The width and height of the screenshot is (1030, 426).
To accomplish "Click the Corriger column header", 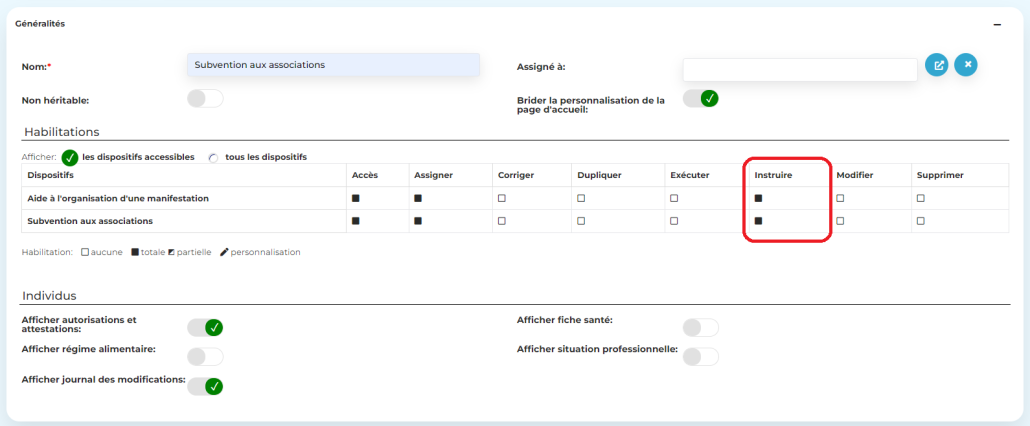I will (516, 175).
